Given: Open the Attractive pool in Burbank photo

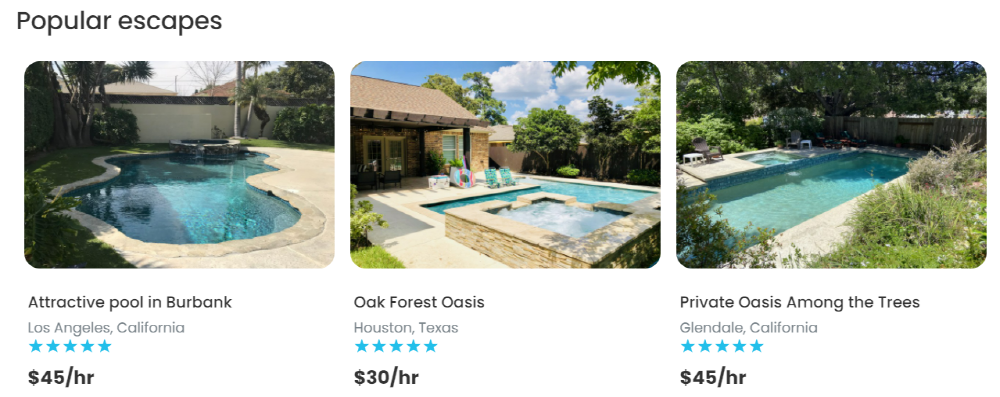Looking at the screenshot, I should click(x=179, y=165).
